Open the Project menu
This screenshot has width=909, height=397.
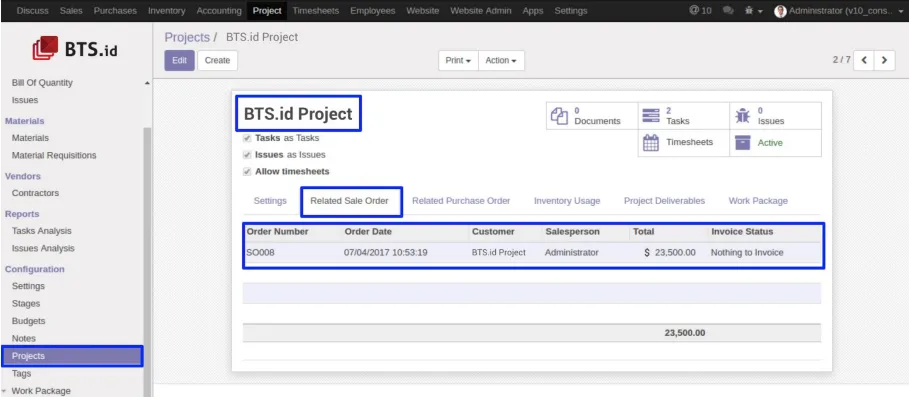click(x=267, y=10)
